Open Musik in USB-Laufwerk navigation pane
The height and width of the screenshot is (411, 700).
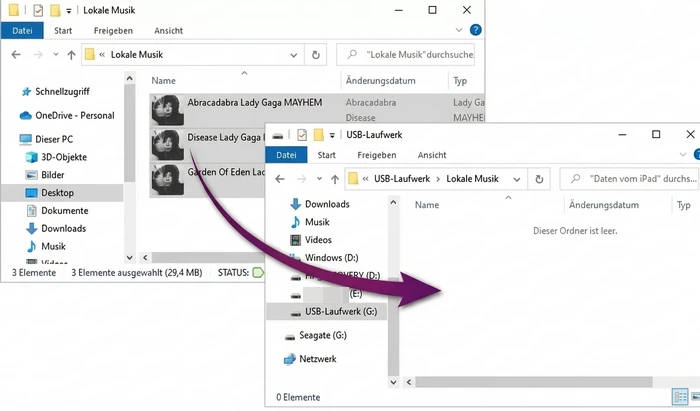310,222
